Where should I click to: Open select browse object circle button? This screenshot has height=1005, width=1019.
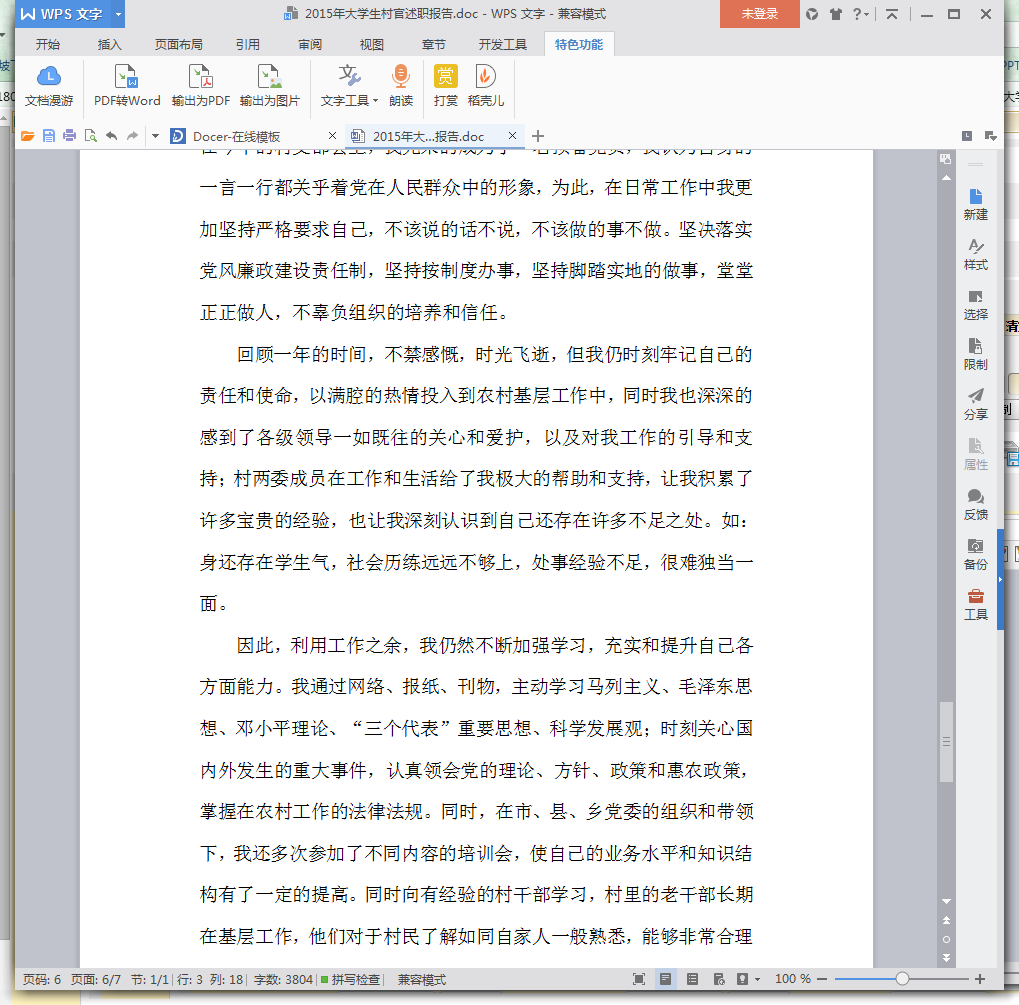coord(946,939)
